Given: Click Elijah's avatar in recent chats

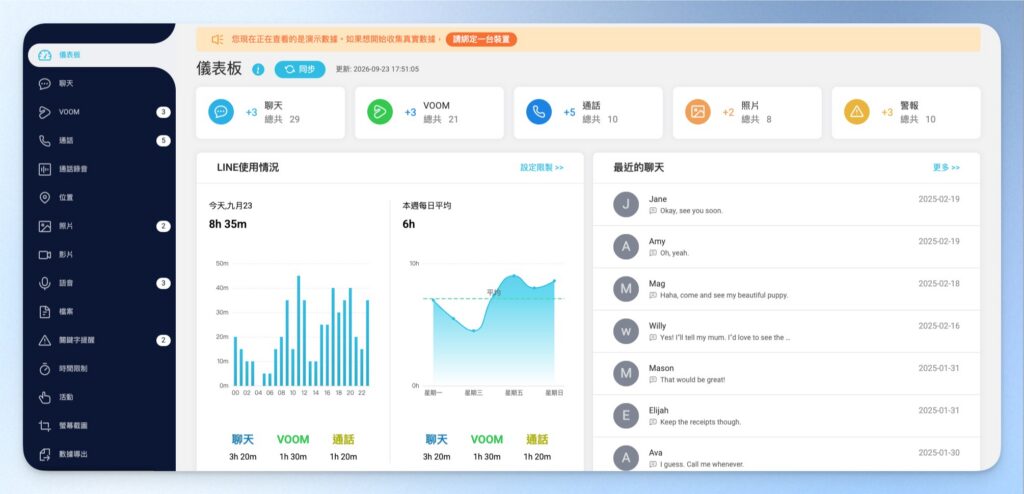Looking at the screenshot, I should (626, 416).
